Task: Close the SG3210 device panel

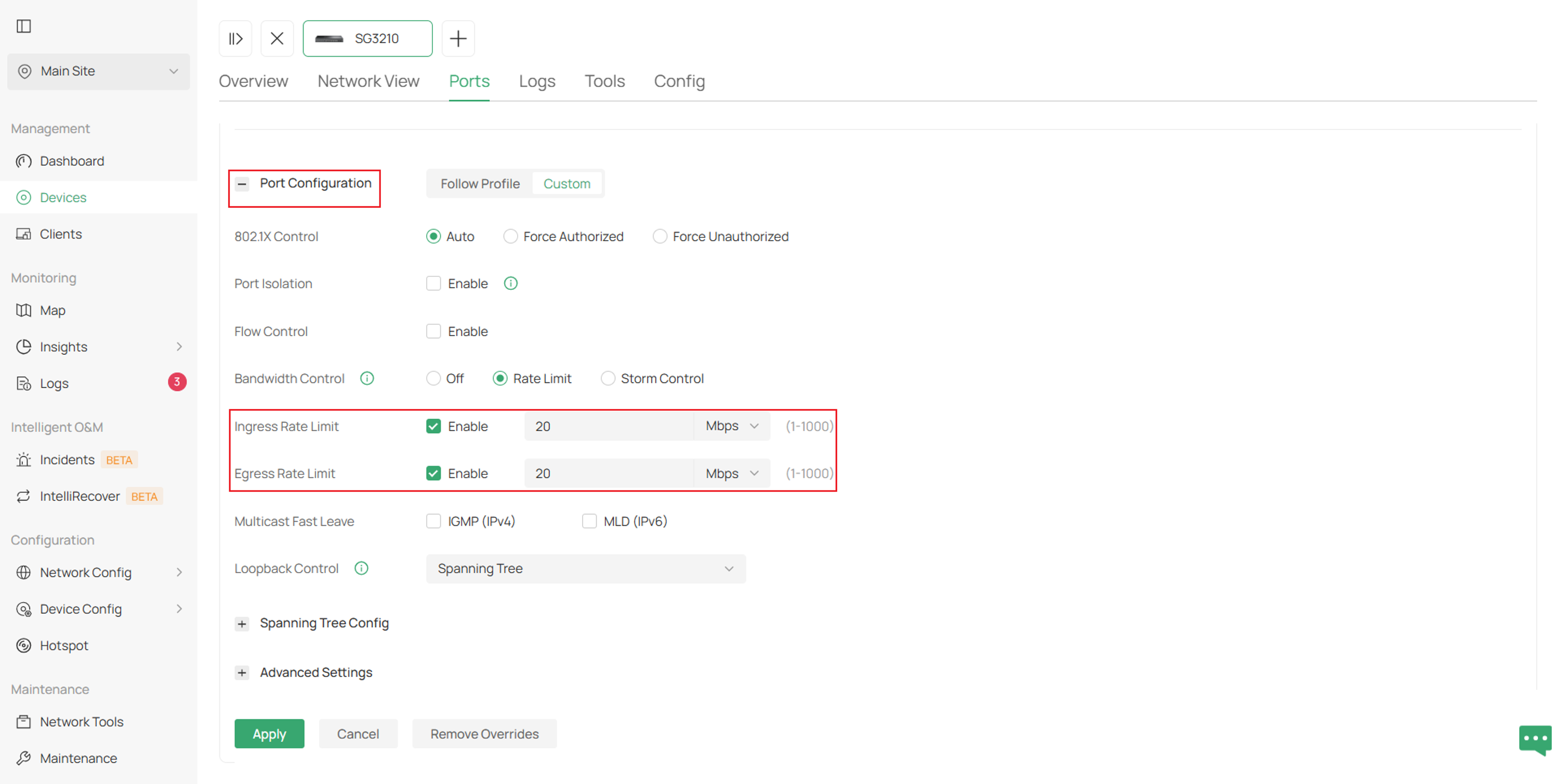Action: click(x=277, y=38)
